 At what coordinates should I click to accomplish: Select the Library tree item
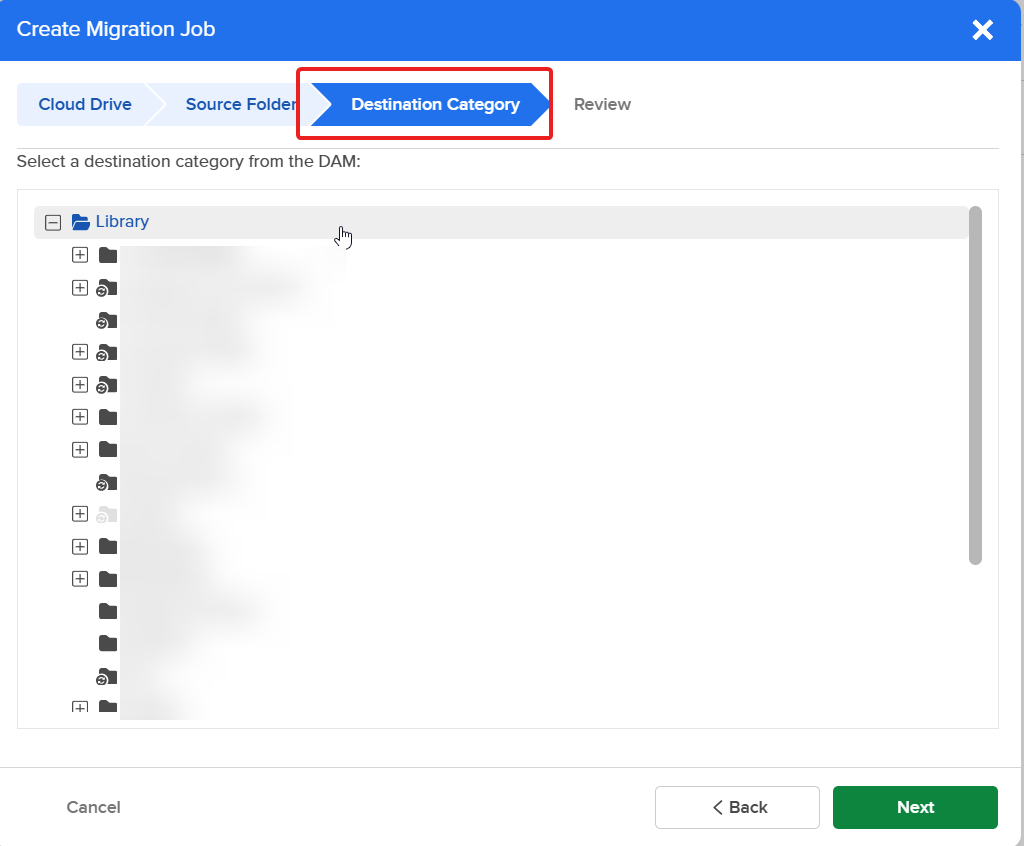(x=122, y=221)
